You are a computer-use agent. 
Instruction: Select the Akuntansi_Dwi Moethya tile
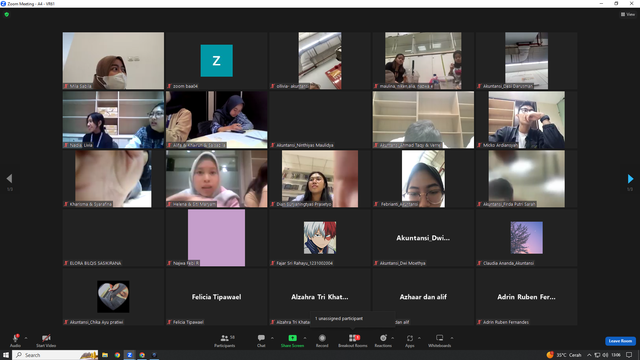tap(423, 238)
